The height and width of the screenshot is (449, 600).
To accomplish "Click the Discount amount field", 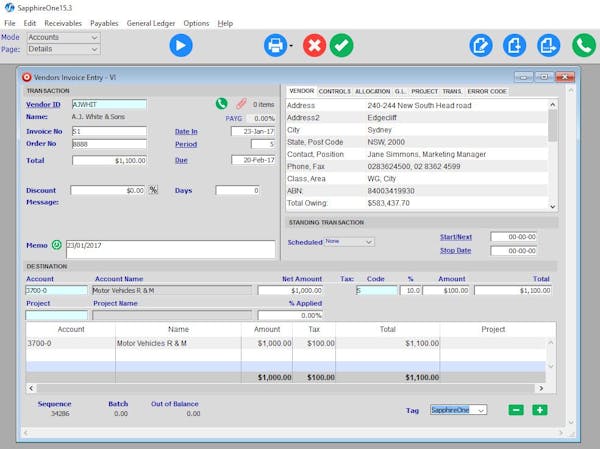I will point(108,190).
